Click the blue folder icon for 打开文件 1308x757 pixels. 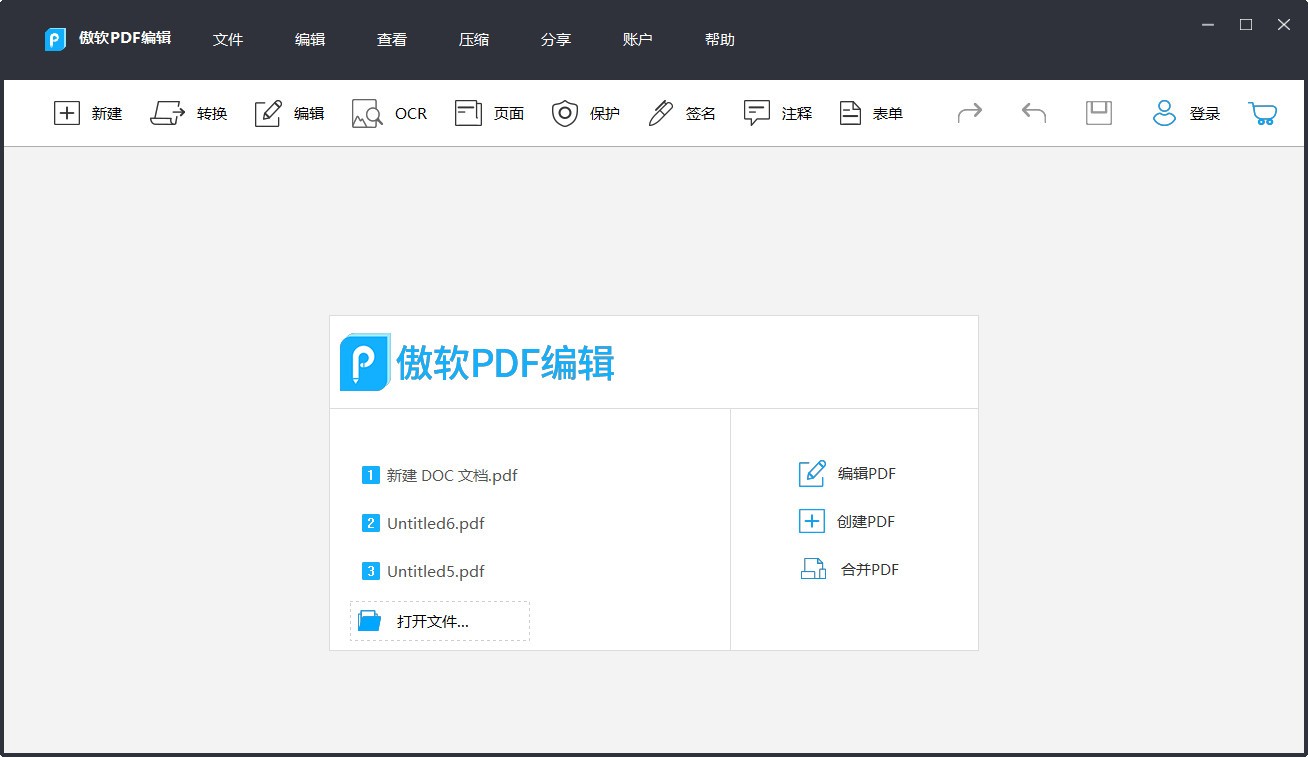pos(370,621)
